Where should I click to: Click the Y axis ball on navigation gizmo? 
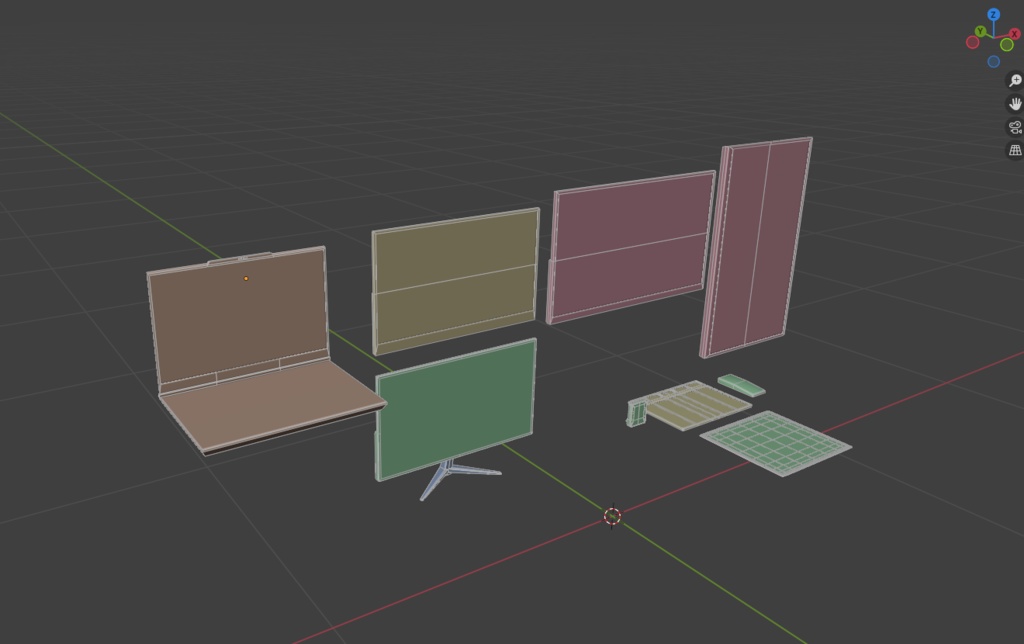coord(980,31)
